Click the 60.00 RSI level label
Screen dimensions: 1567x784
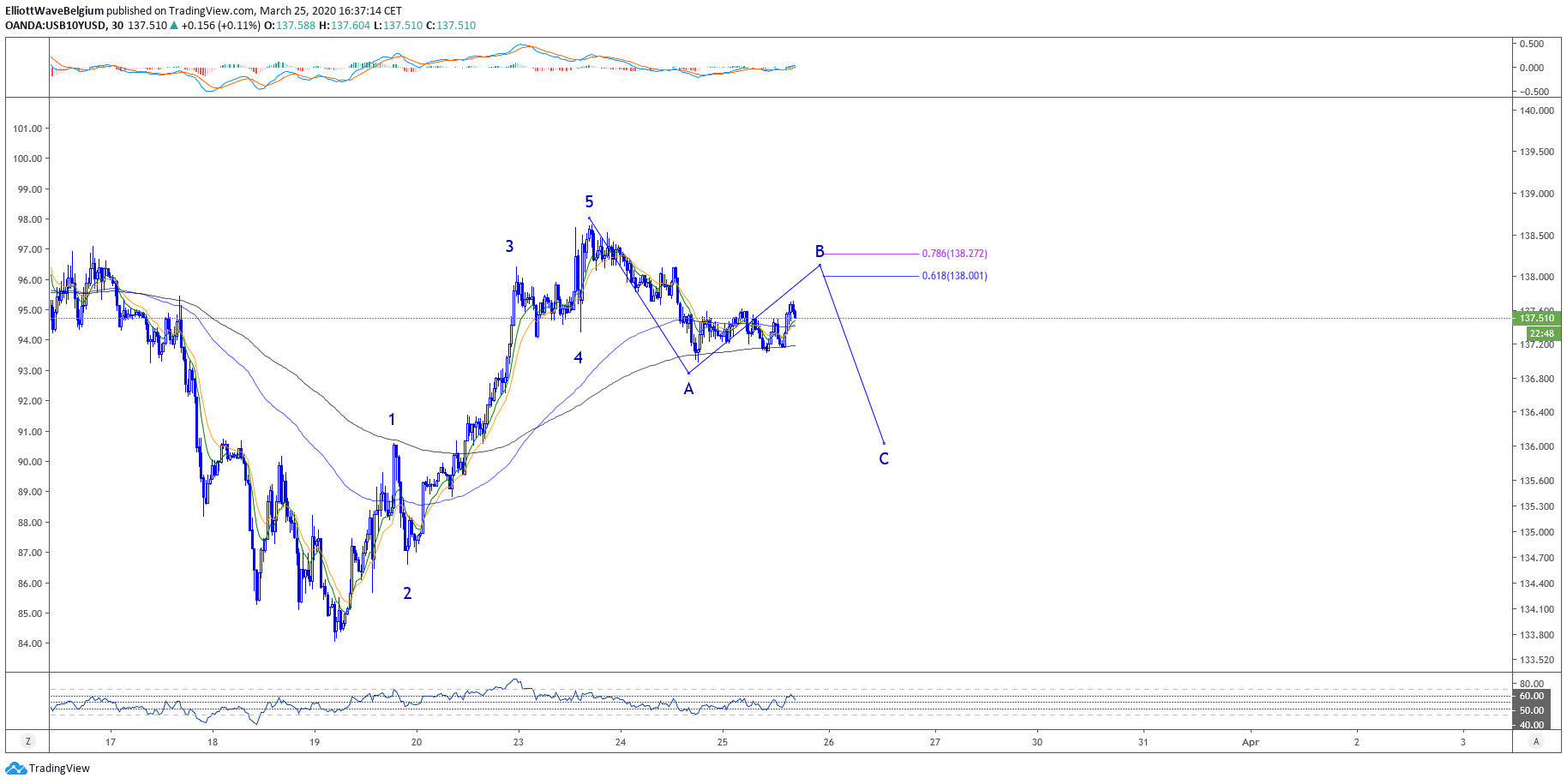tap(1532, 696)
